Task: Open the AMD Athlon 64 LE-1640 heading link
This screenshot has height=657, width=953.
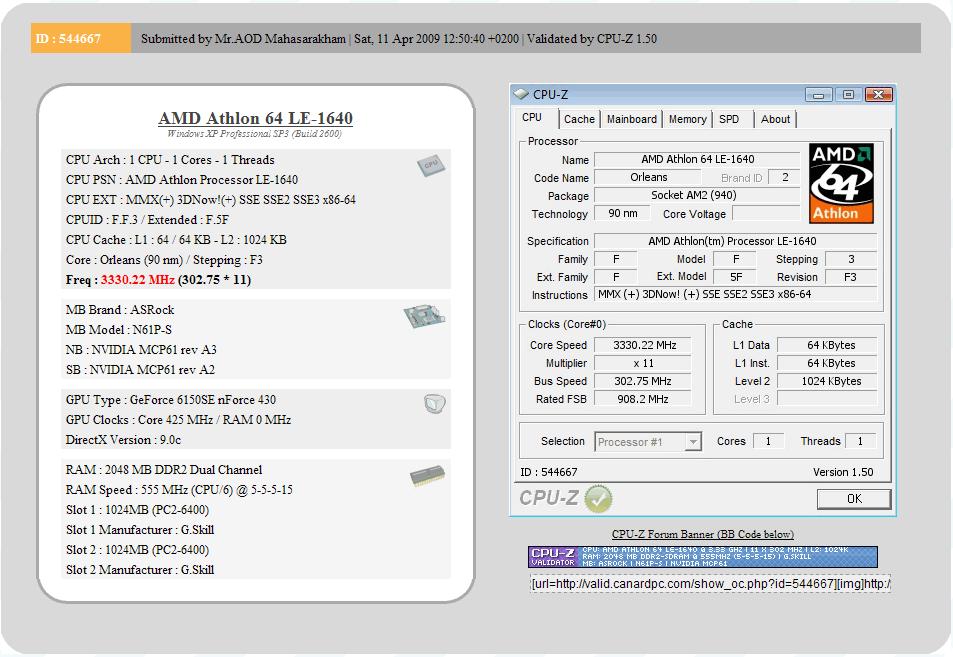Action: [255, 118]
